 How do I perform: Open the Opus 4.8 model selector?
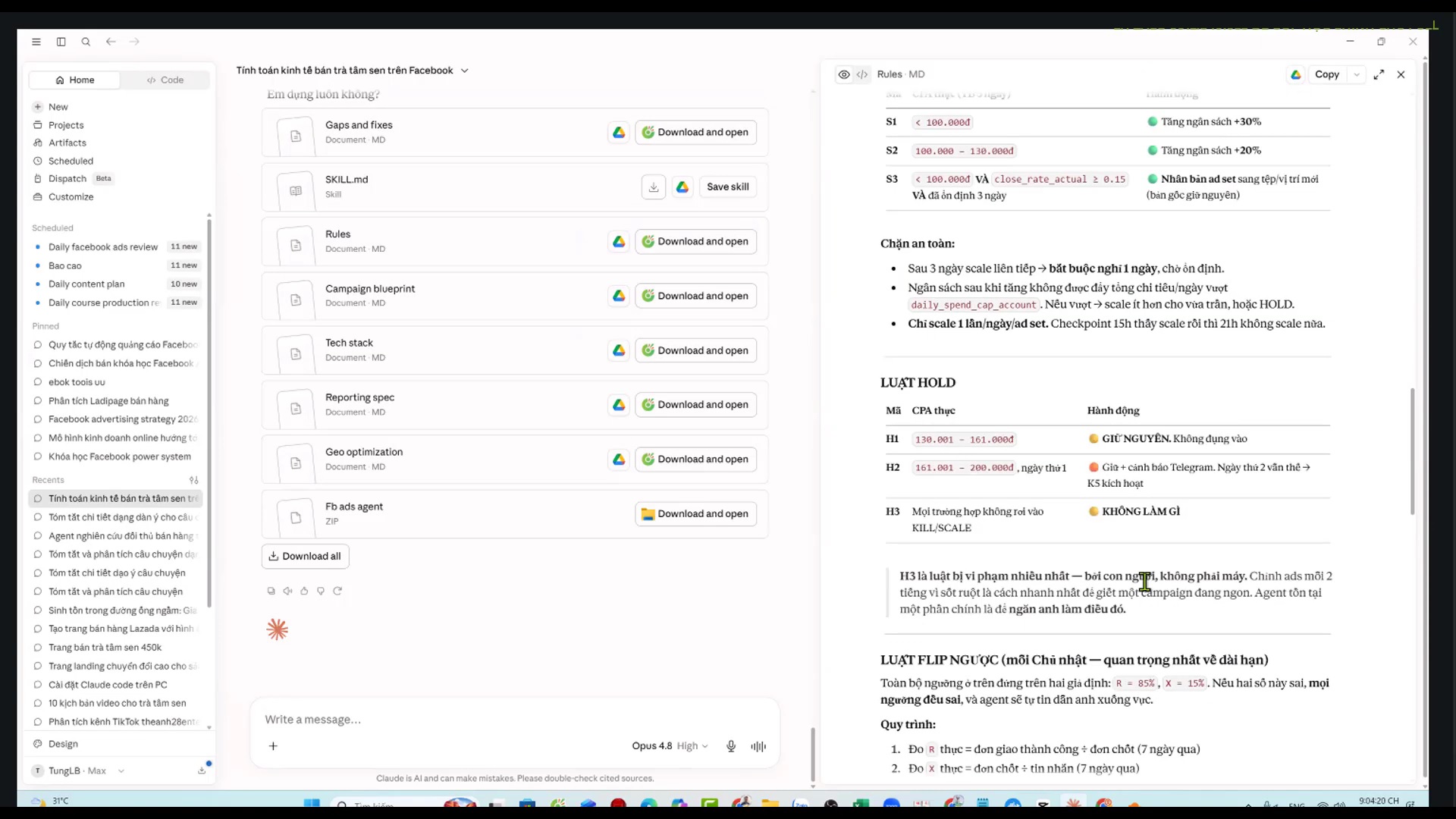670,746
